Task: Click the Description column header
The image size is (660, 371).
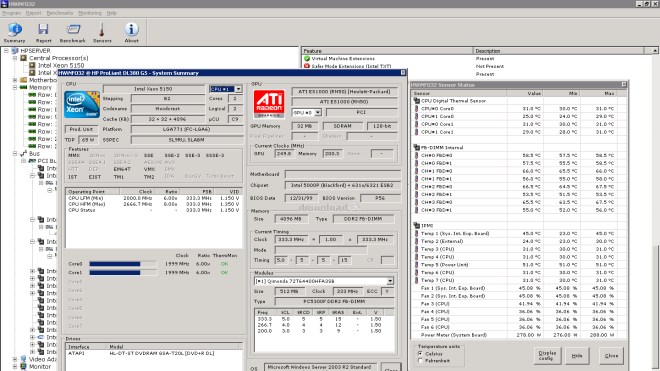Action: click(559, 51)
